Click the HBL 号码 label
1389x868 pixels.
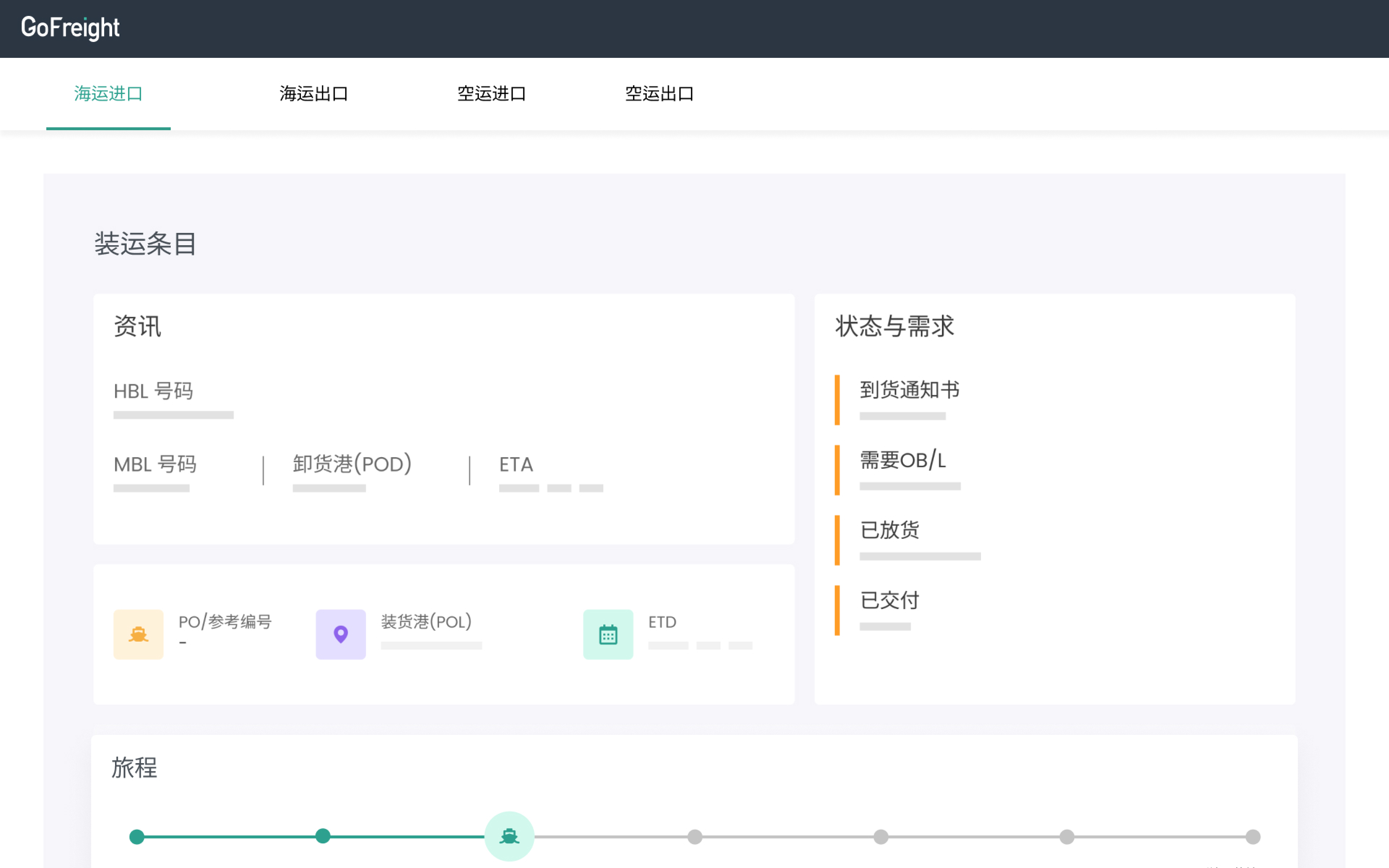coord(153,391)
